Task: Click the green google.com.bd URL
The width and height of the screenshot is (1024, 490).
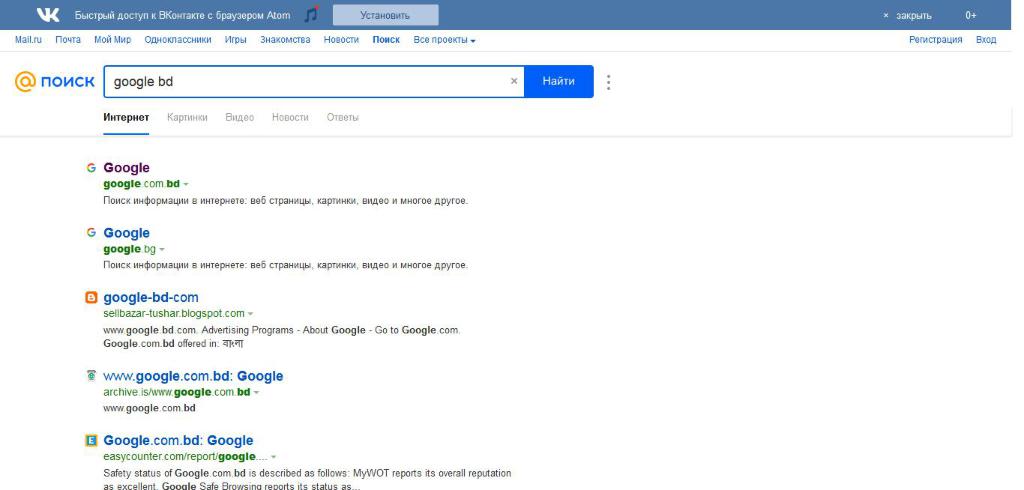Action: click(x=141, y=184)
